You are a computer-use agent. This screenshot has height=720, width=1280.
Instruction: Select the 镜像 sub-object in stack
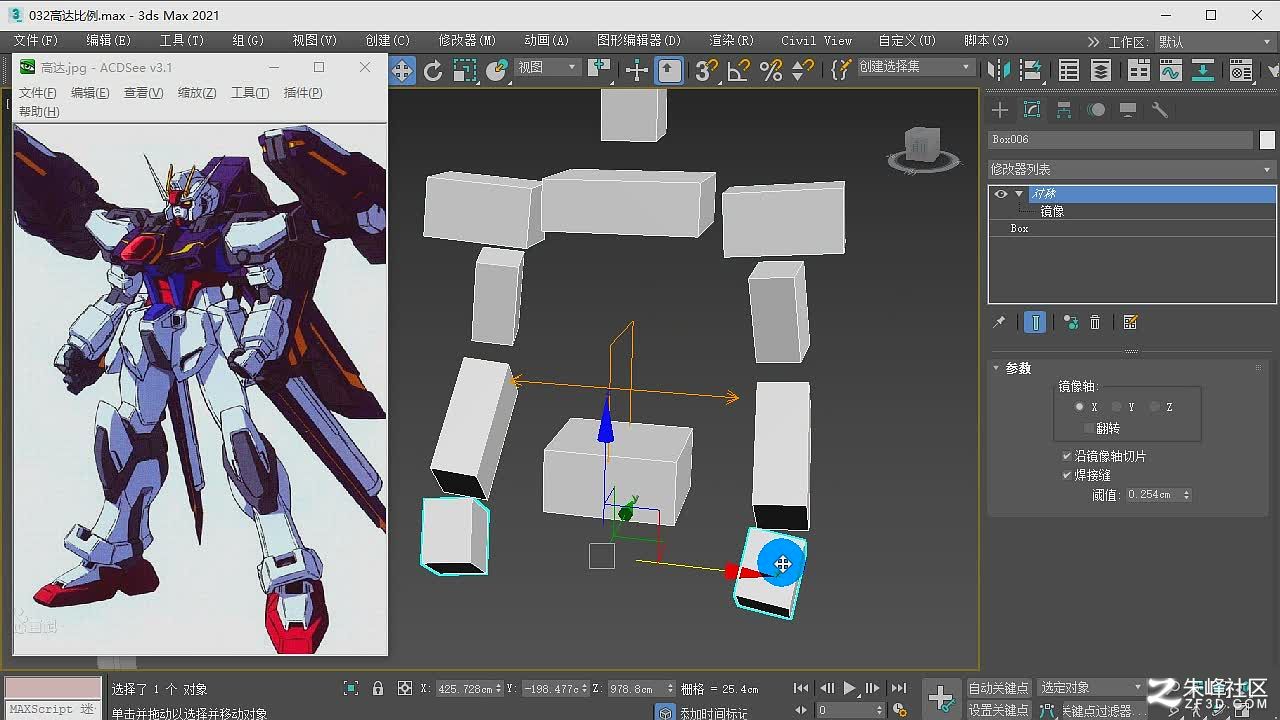pos(1052,211)
